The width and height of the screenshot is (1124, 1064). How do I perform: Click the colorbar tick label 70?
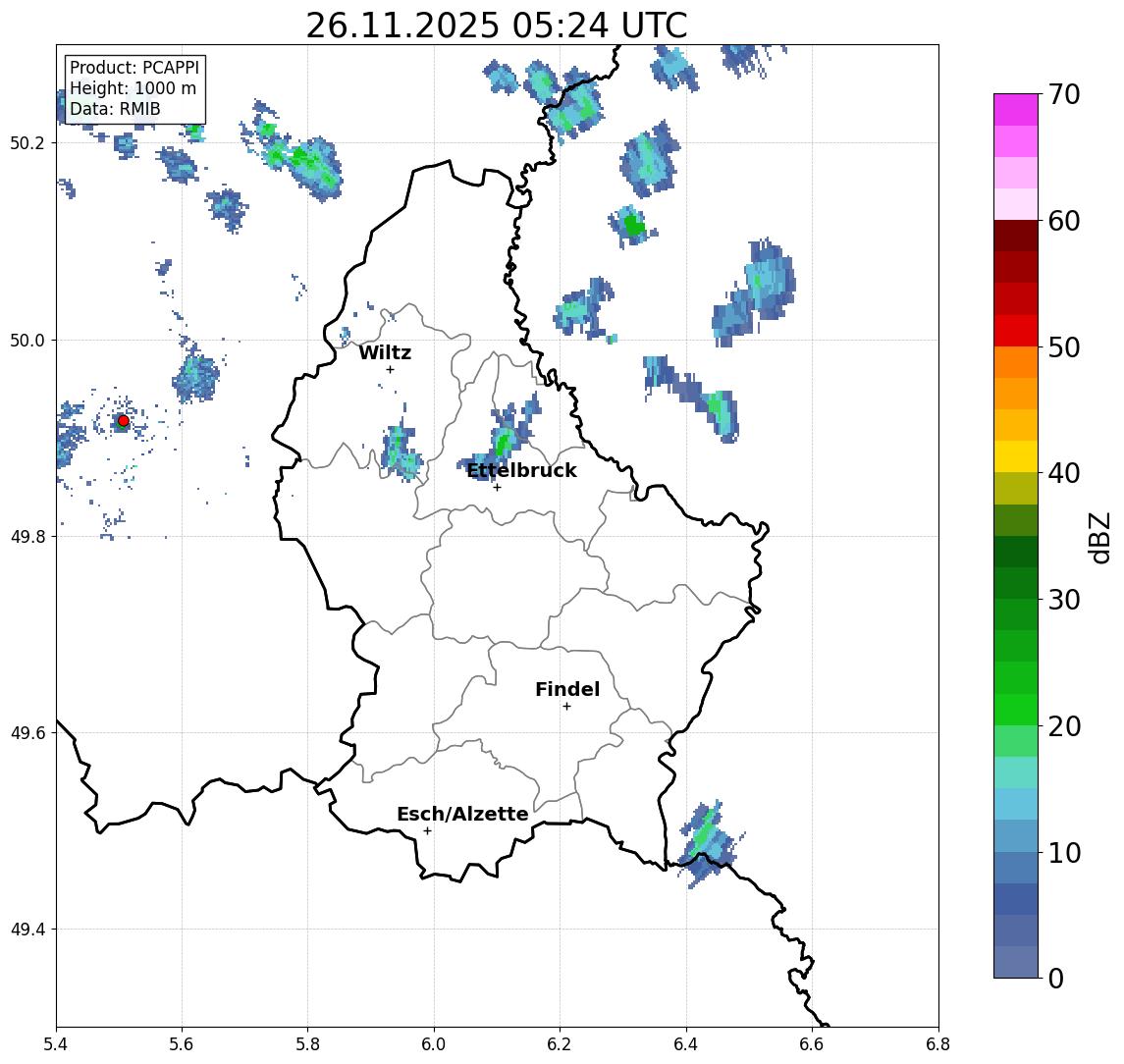(x=1064, y=94)
